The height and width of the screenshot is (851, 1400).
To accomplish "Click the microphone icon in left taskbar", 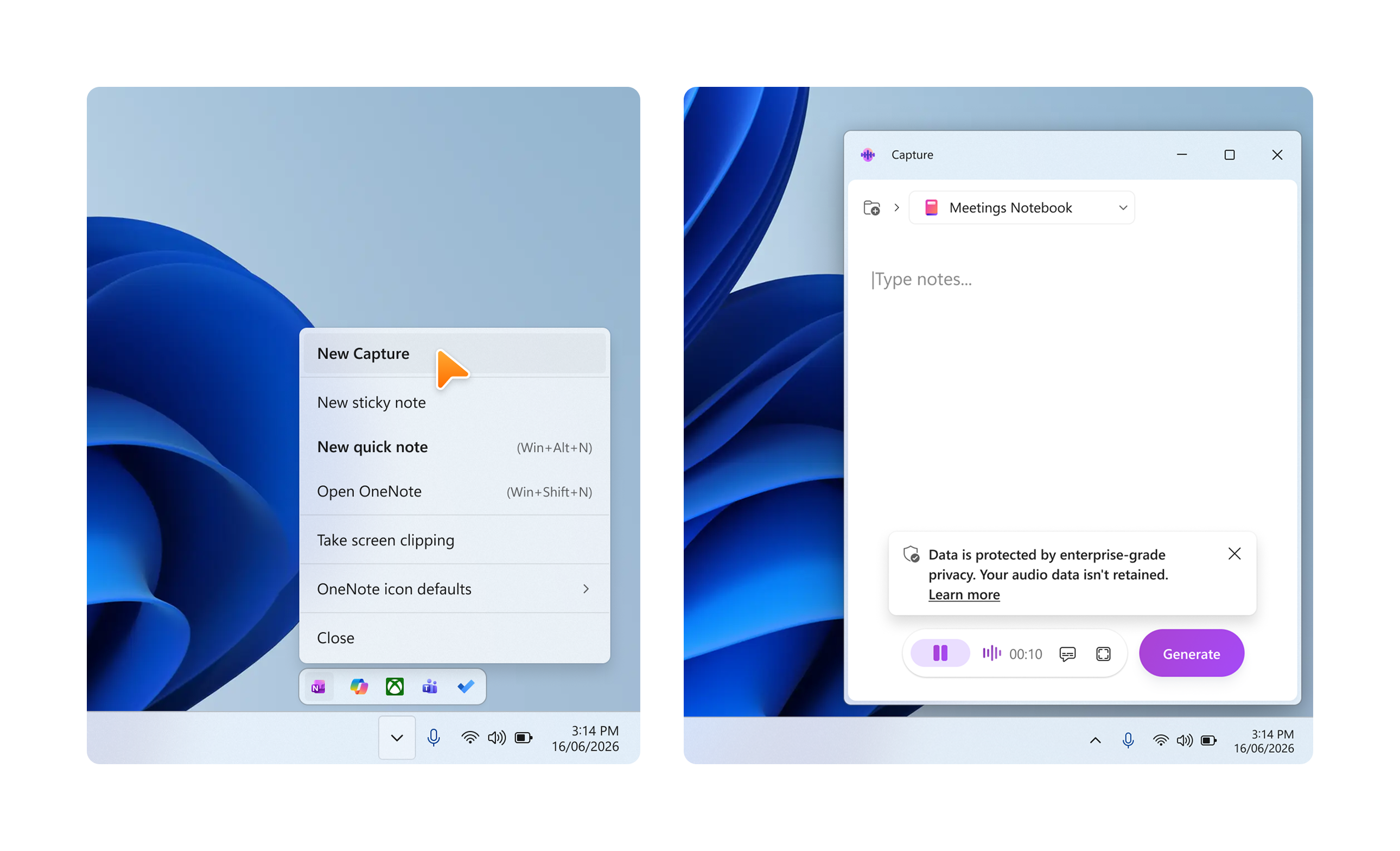I will (434, 738).
